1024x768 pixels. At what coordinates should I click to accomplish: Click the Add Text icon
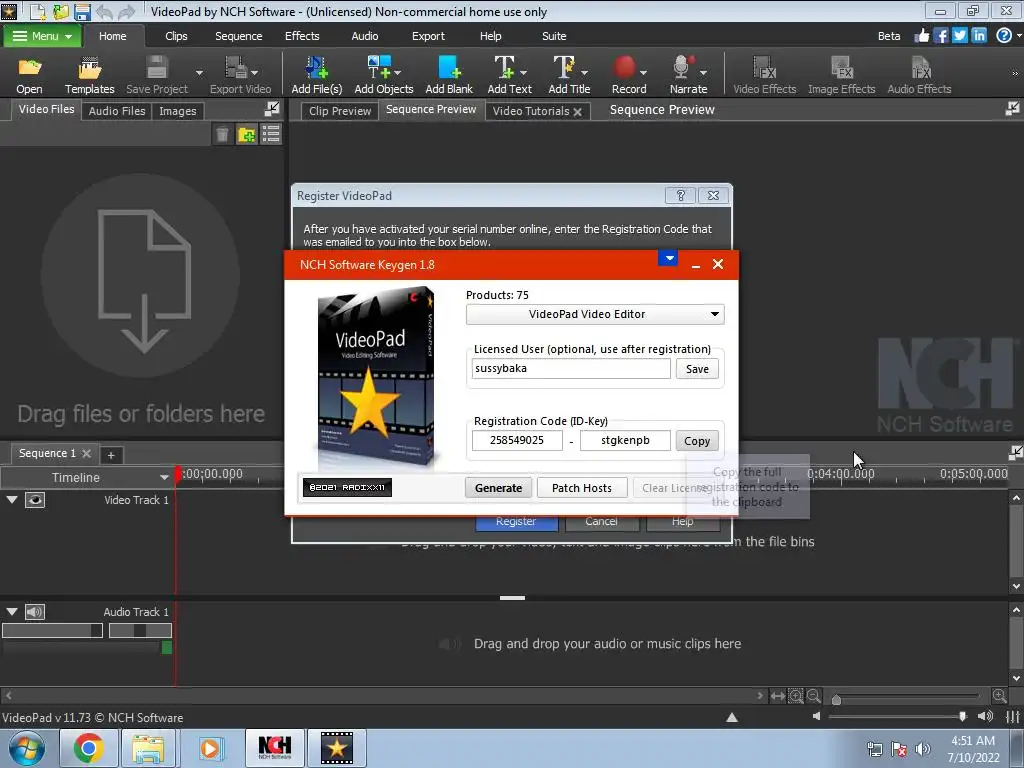point(504,67)
